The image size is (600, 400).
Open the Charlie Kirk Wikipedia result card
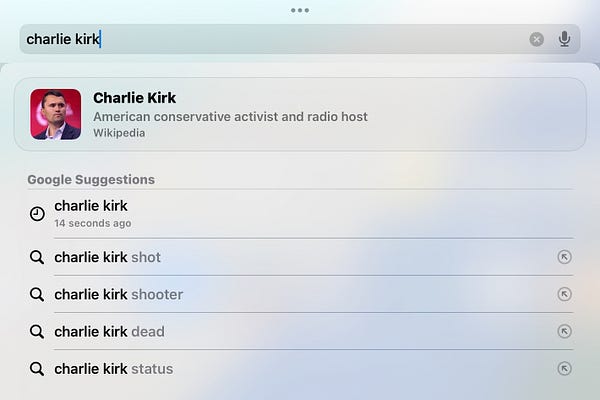(x=300, y=114)
